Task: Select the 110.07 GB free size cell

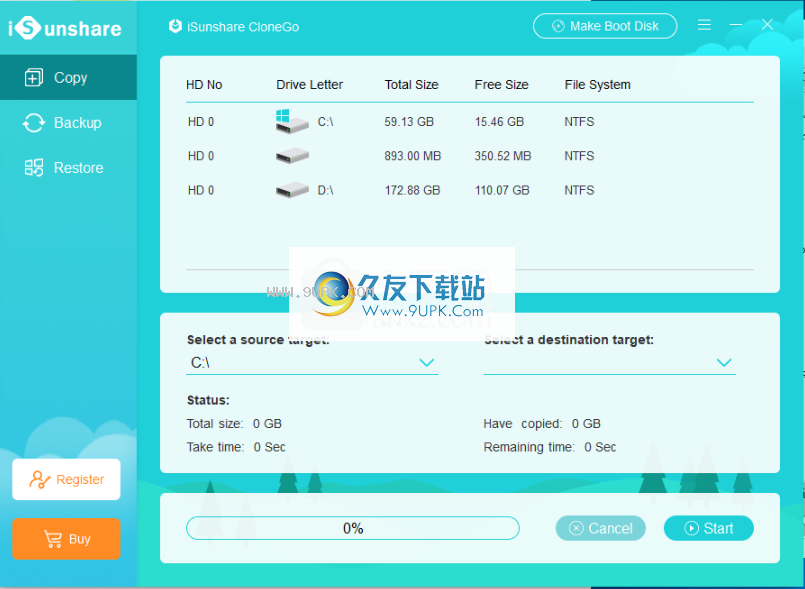Action: click(502, 191)
